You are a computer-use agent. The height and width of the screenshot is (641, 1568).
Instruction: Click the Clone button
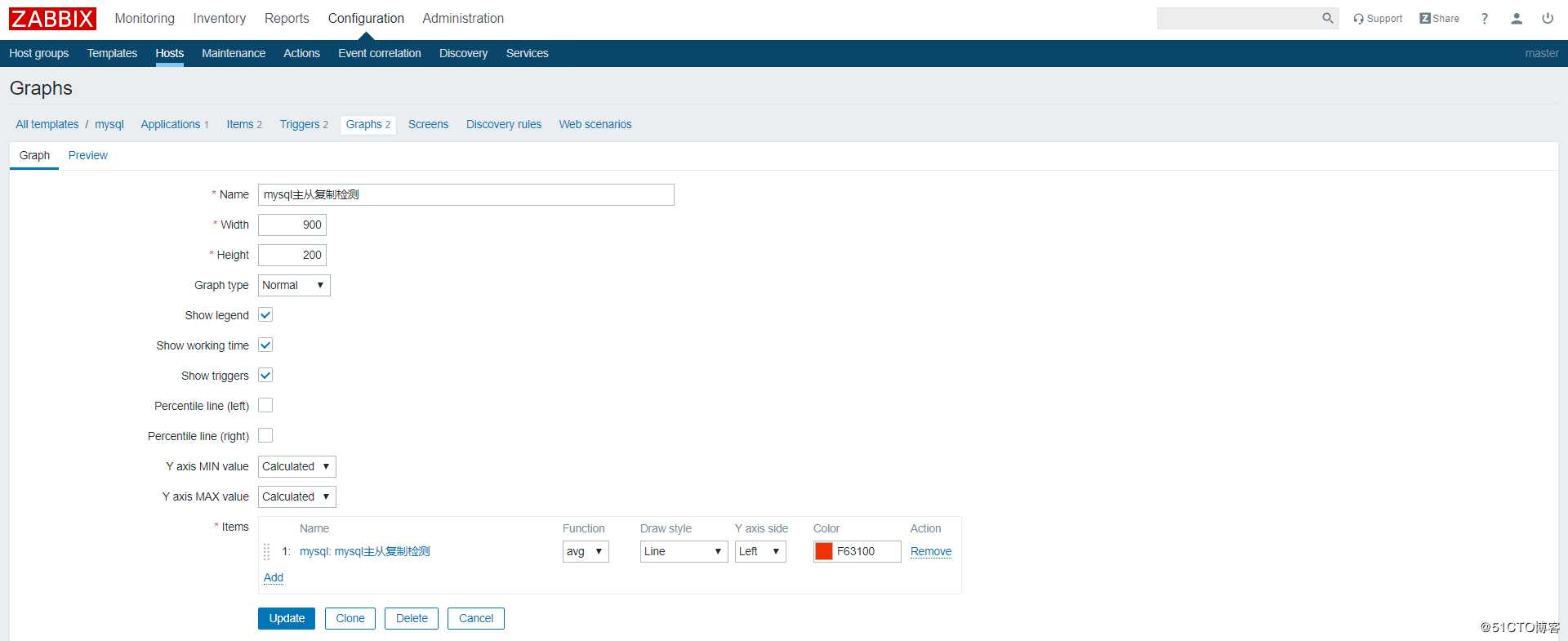pos(350,618)
